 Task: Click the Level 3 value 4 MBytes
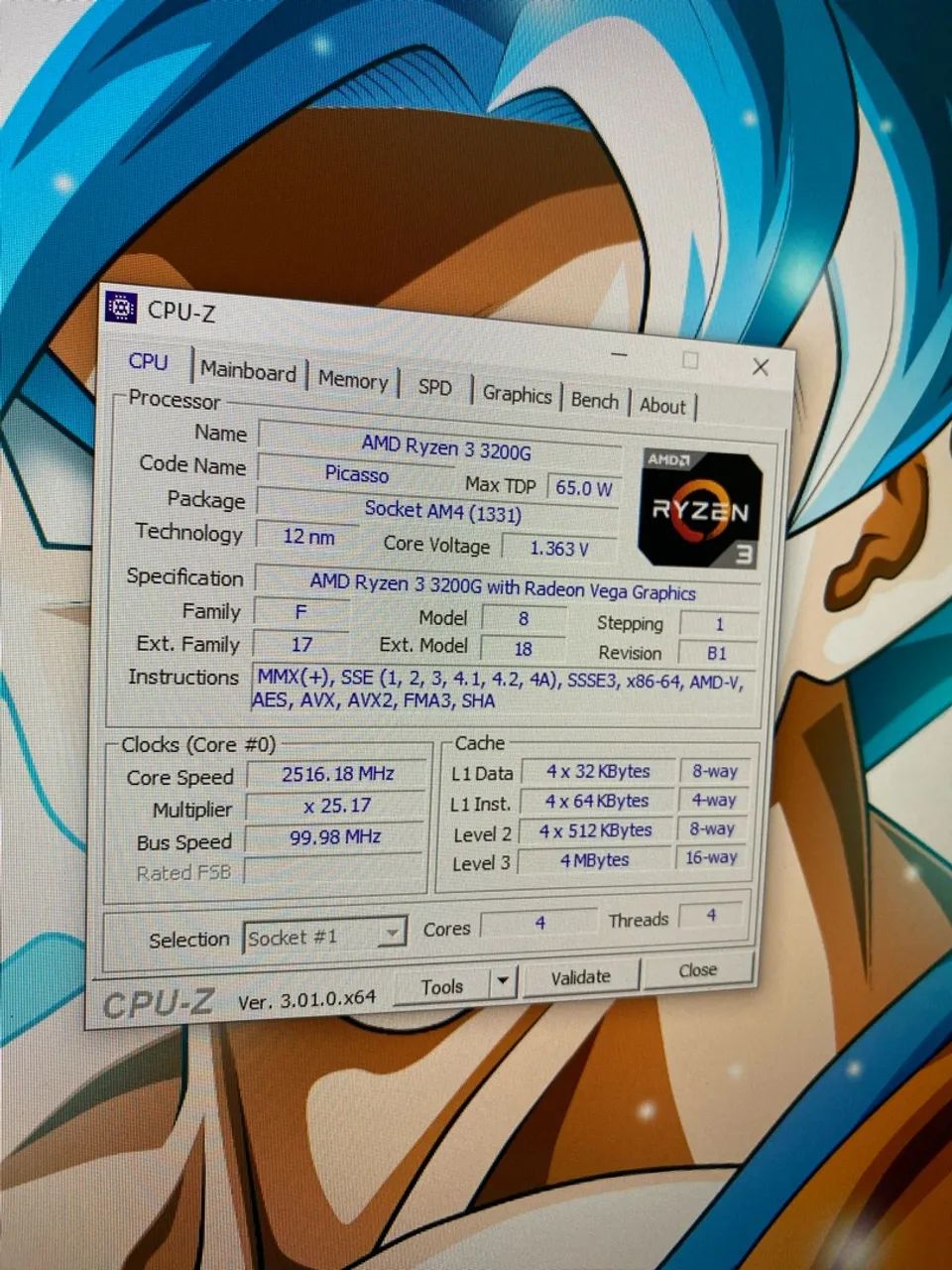(x=595, y=860)
